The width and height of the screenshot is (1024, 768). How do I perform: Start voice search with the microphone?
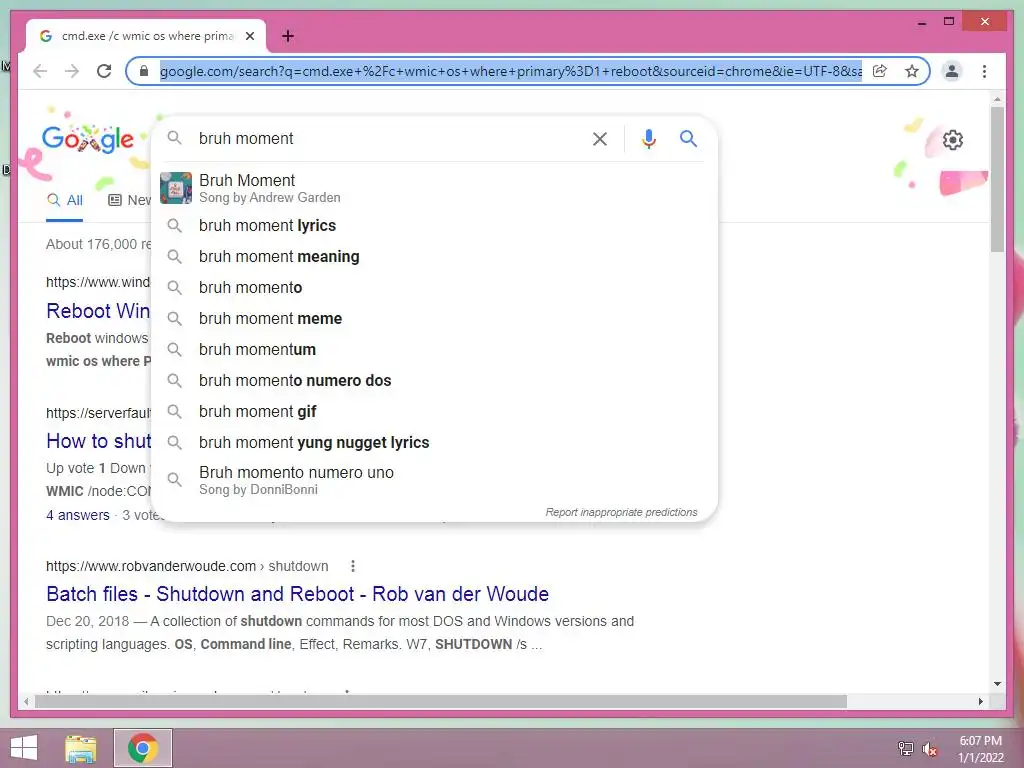point(648,138)
